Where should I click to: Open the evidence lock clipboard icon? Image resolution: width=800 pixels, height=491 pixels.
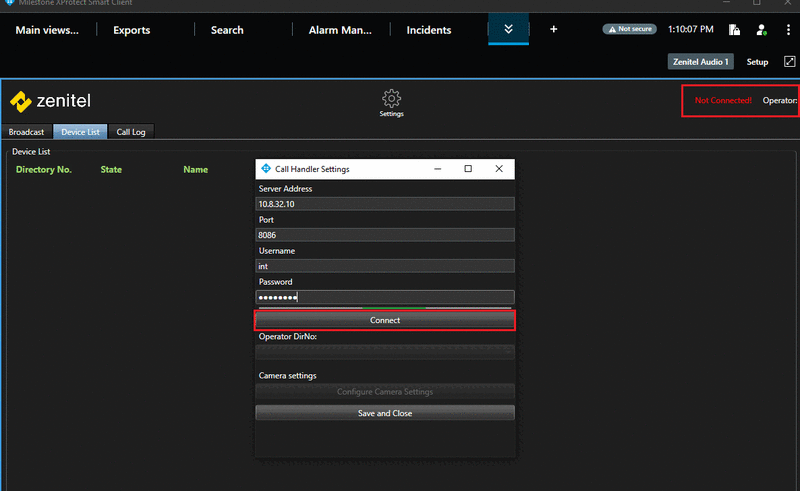(x=734, y=30)
